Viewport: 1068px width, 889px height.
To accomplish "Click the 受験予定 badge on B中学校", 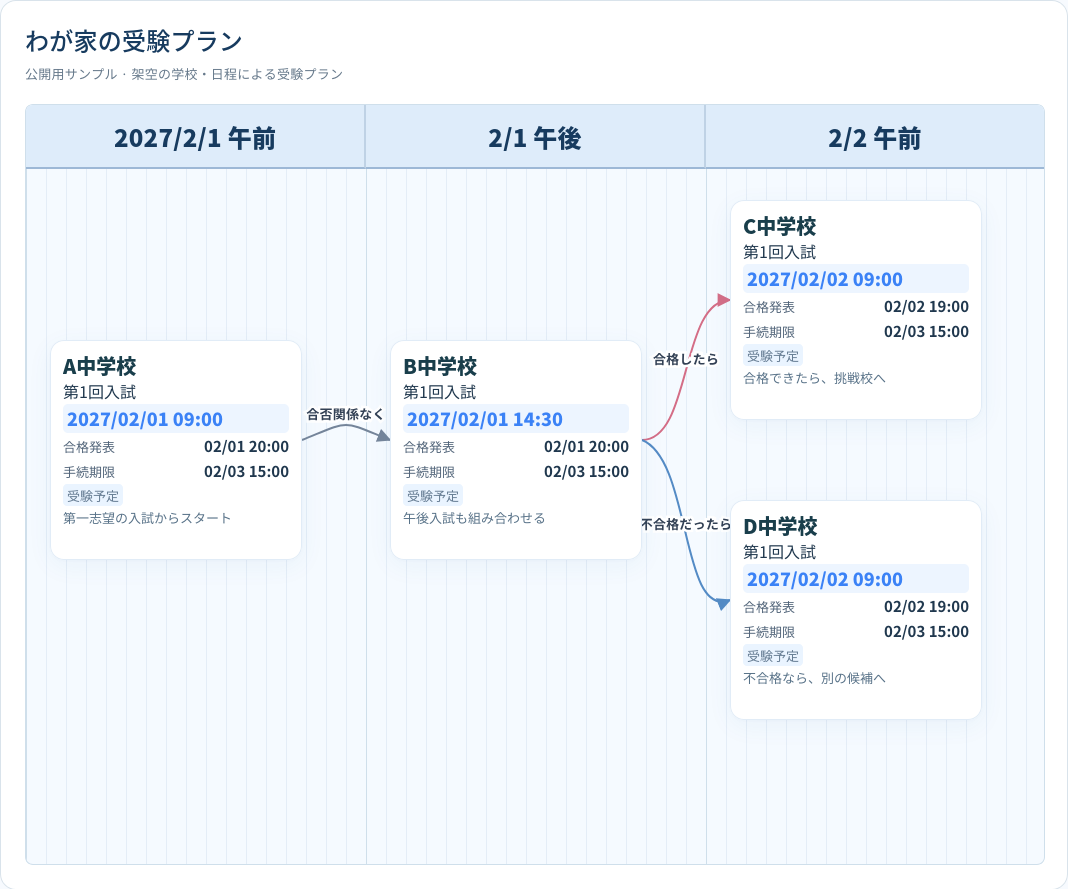I will (x=433, y=496).
